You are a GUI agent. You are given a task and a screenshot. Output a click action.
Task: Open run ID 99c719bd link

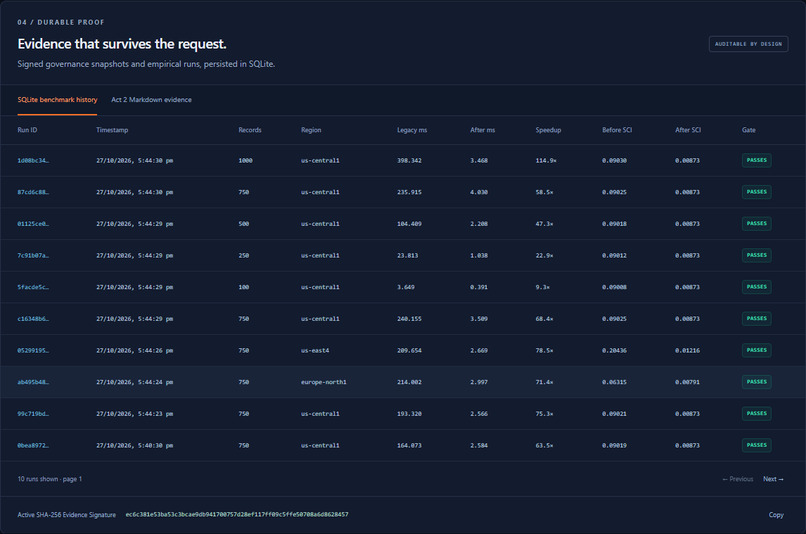[33, 414]
